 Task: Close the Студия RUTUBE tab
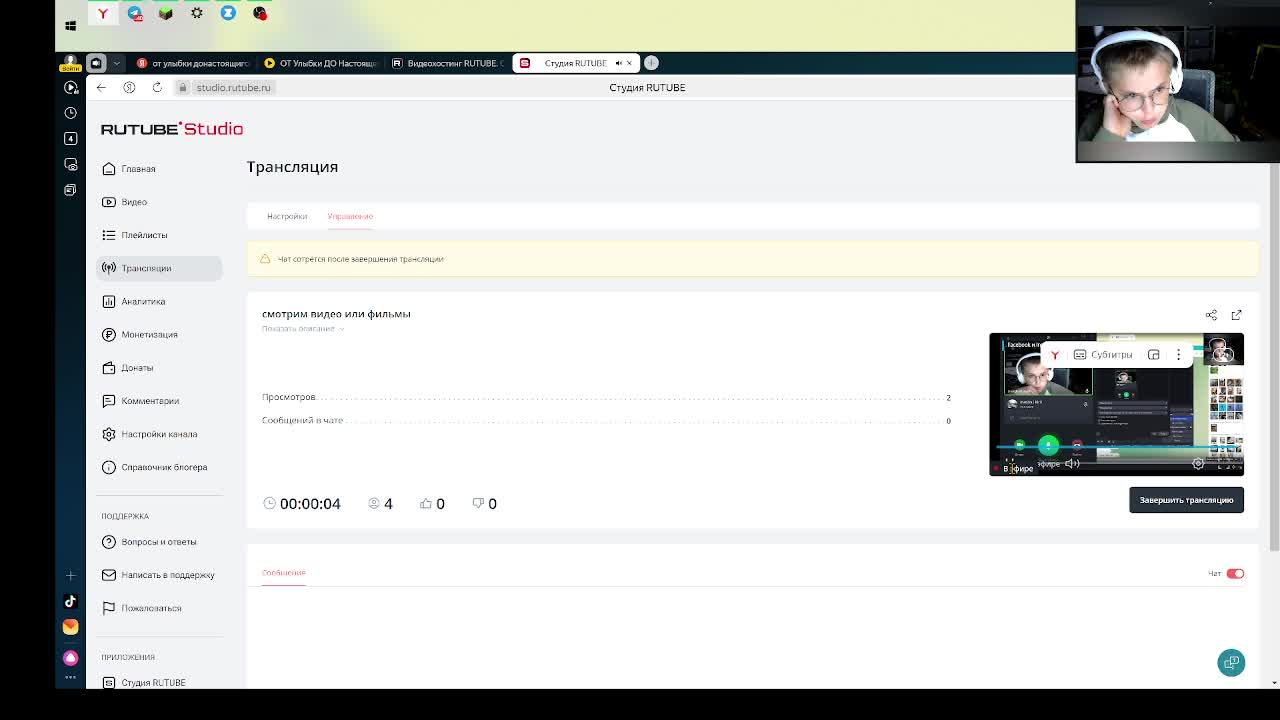629,63
